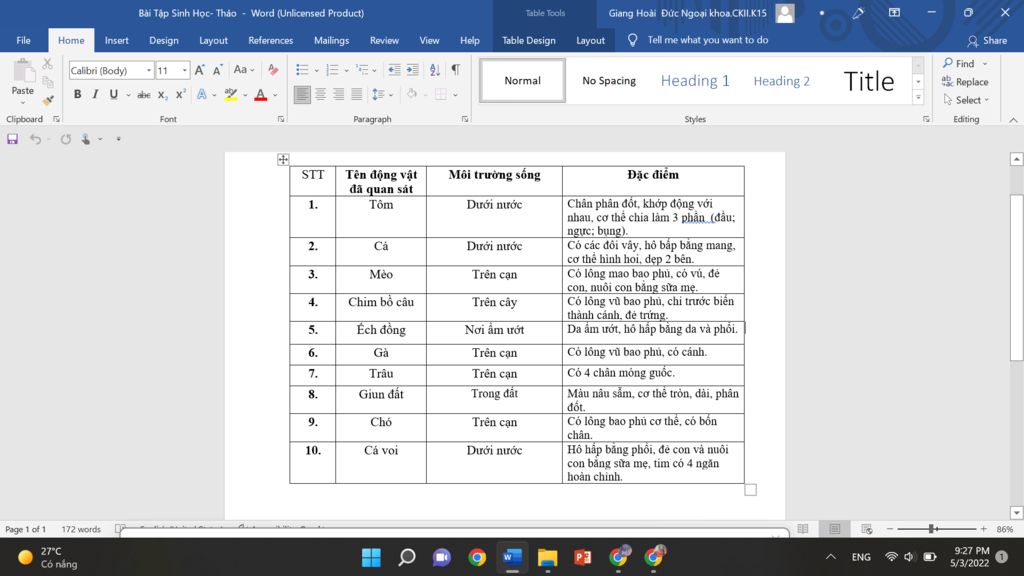Open the Borders dropdown arrow
The image size is (1024, 576).
coord(455,95)
